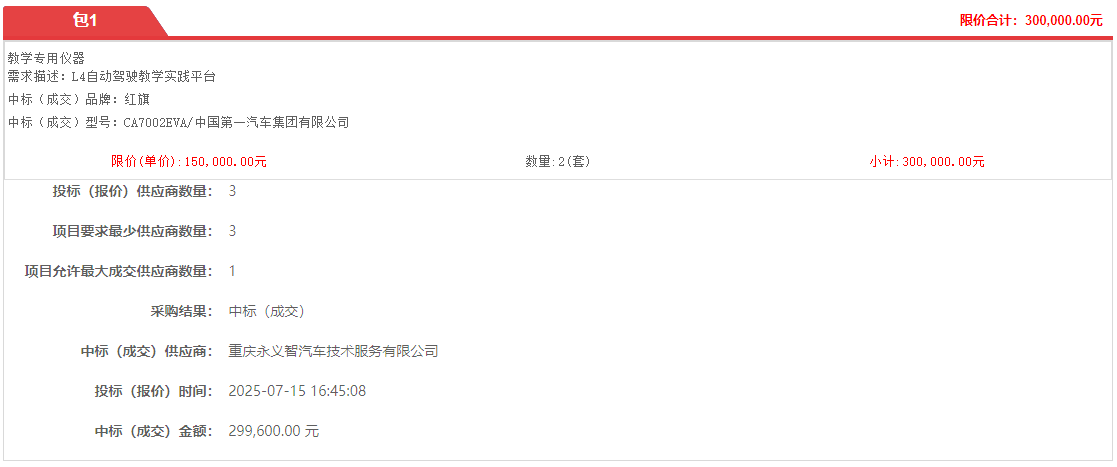Click the 限价(单价) 150,000.00元 value
Viewport: 1117px width, 467px height.
click(x=189, y=162)
